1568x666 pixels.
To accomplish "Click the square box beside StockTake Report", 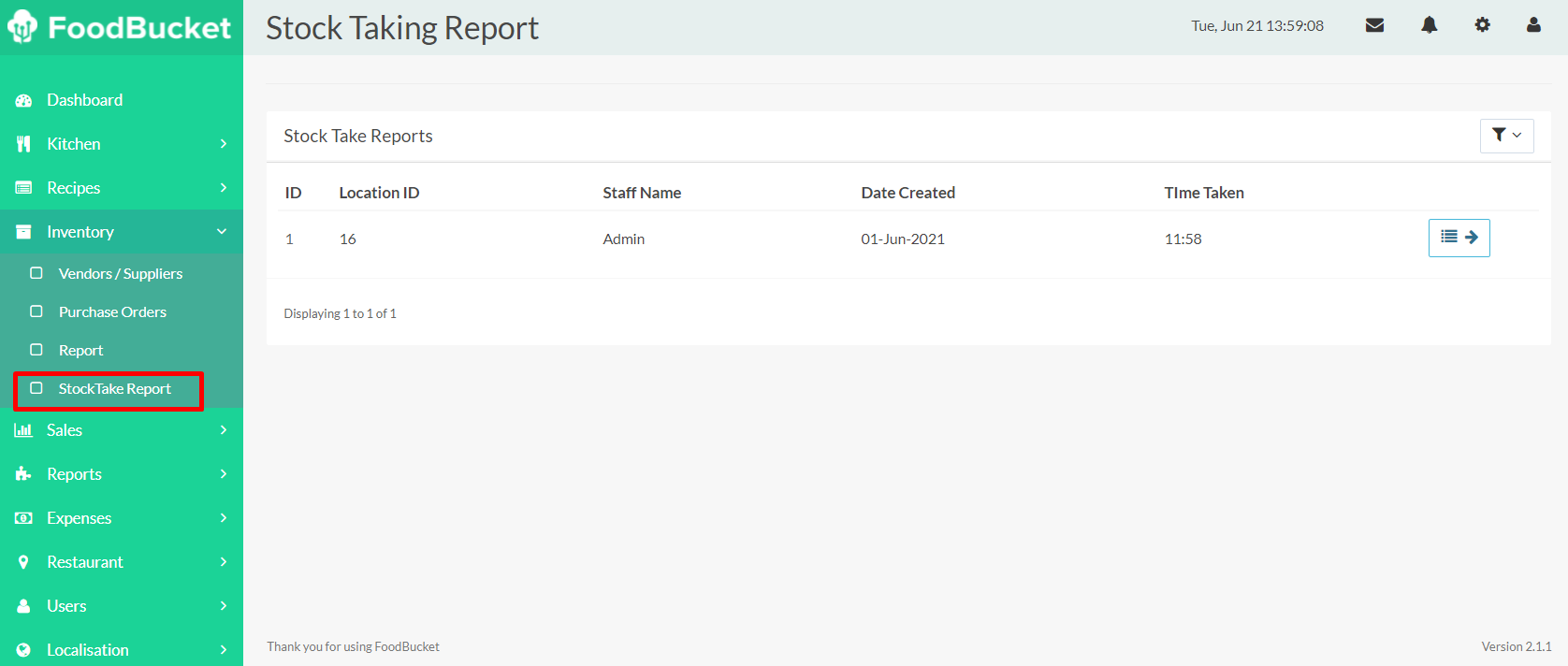I will (x=36, y=388).
